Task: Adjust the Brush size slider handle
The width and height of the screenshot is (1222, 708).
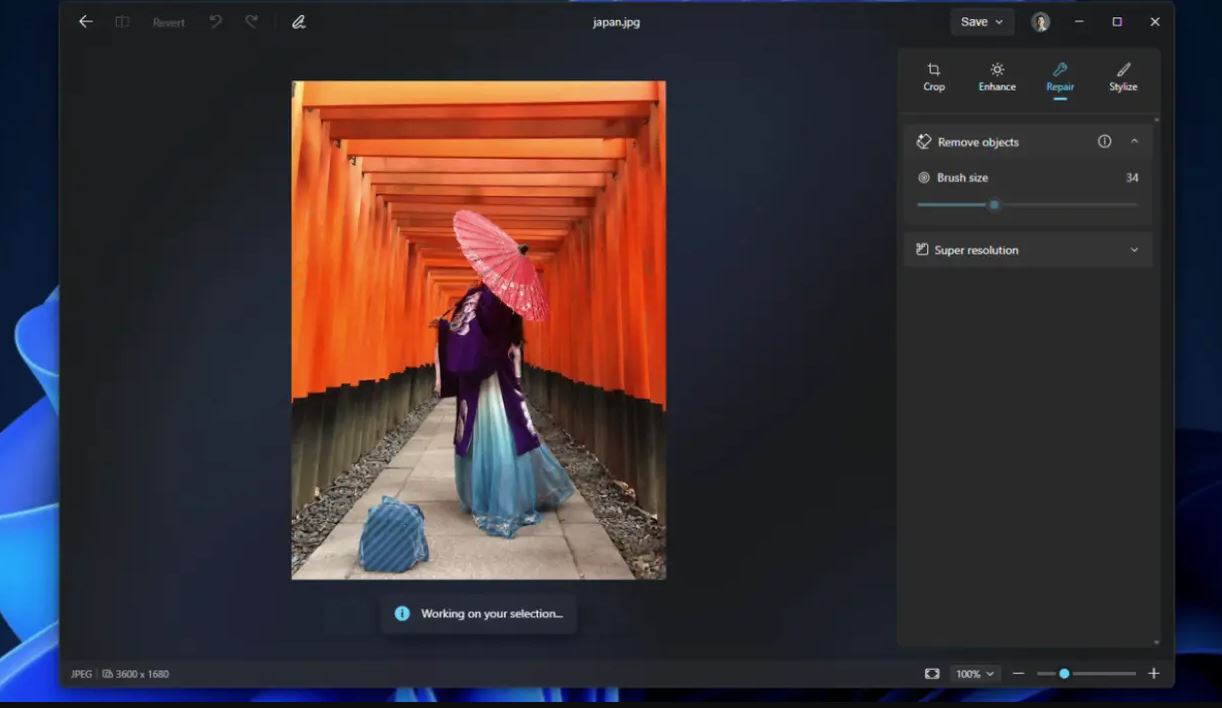Action: [x=994, y=205]
